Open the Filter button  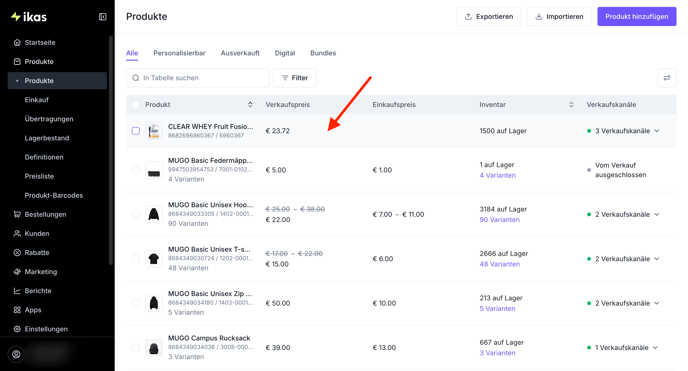[x=294, y=78]
